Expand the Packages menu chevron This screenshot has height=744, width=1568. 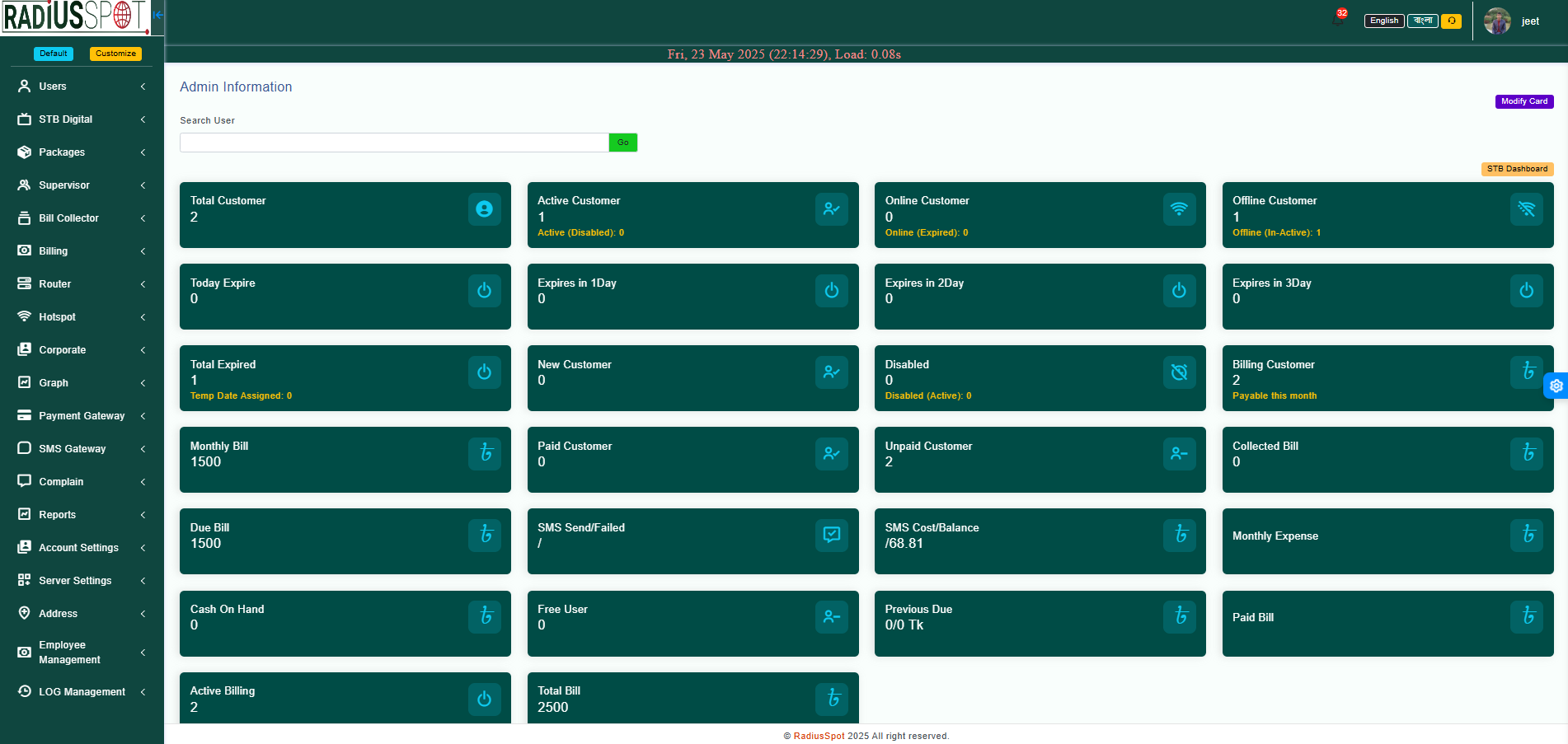coord(143,152)
